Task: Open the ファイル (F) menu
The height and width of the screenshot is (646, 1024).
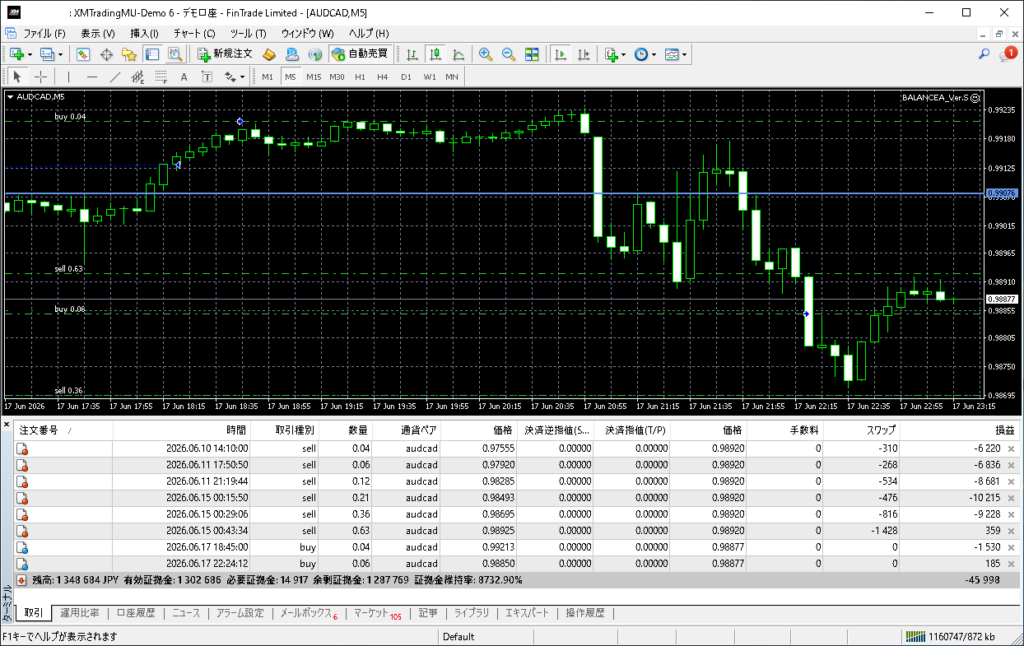Action: [x=44, y=33]
